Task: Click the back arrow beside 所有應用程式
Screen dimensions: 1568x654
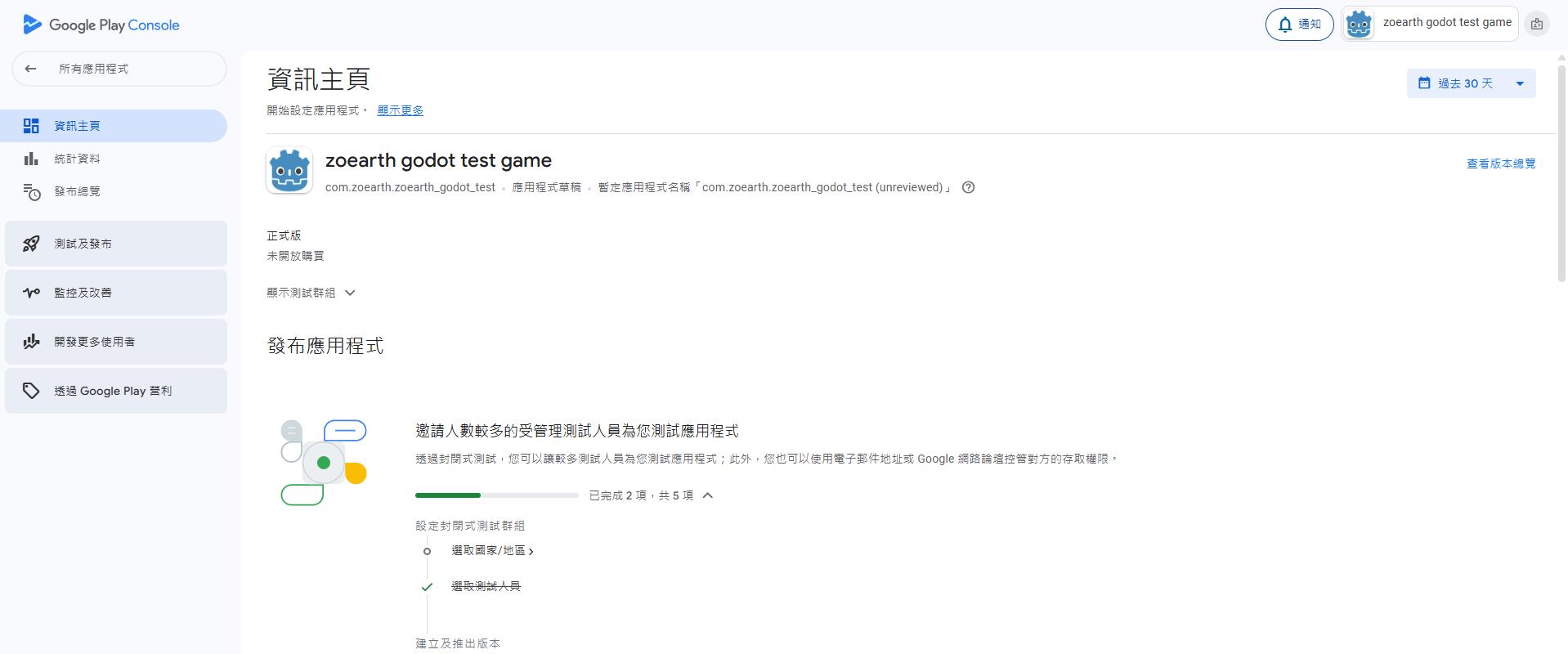Action: click(30, 69)
